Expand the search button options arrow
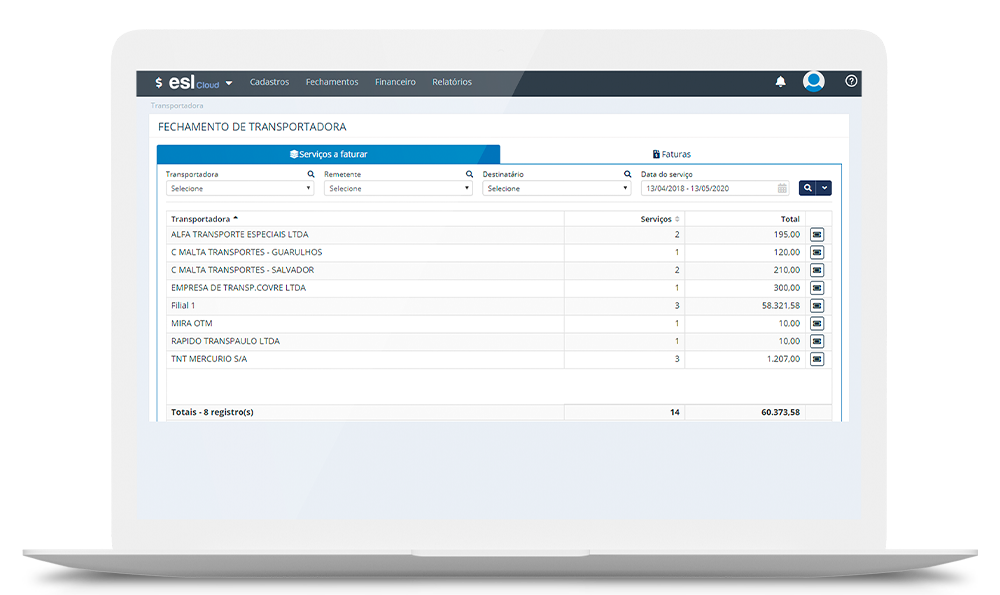Screen dimensions: 1000x595 coord(825,188)
